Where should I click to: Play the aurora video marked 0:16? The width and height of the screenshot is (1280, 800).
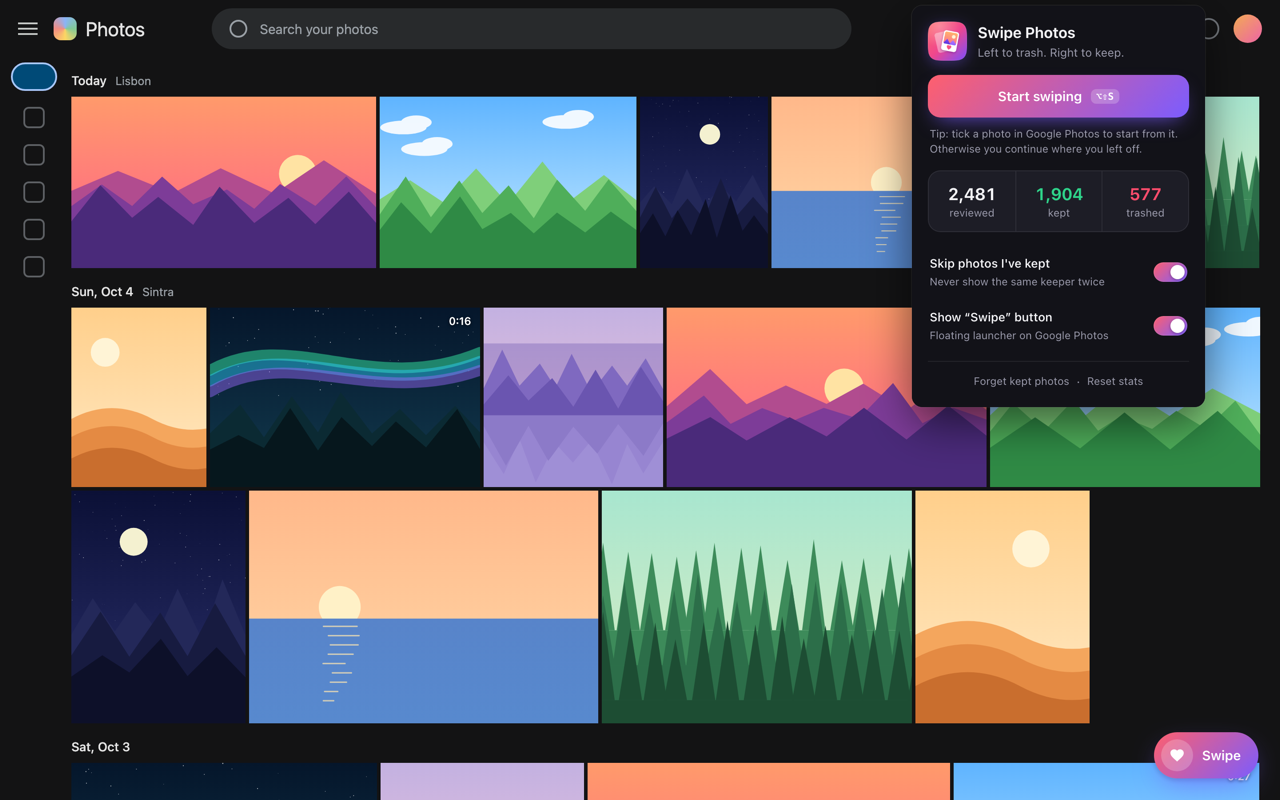point(345,397)
